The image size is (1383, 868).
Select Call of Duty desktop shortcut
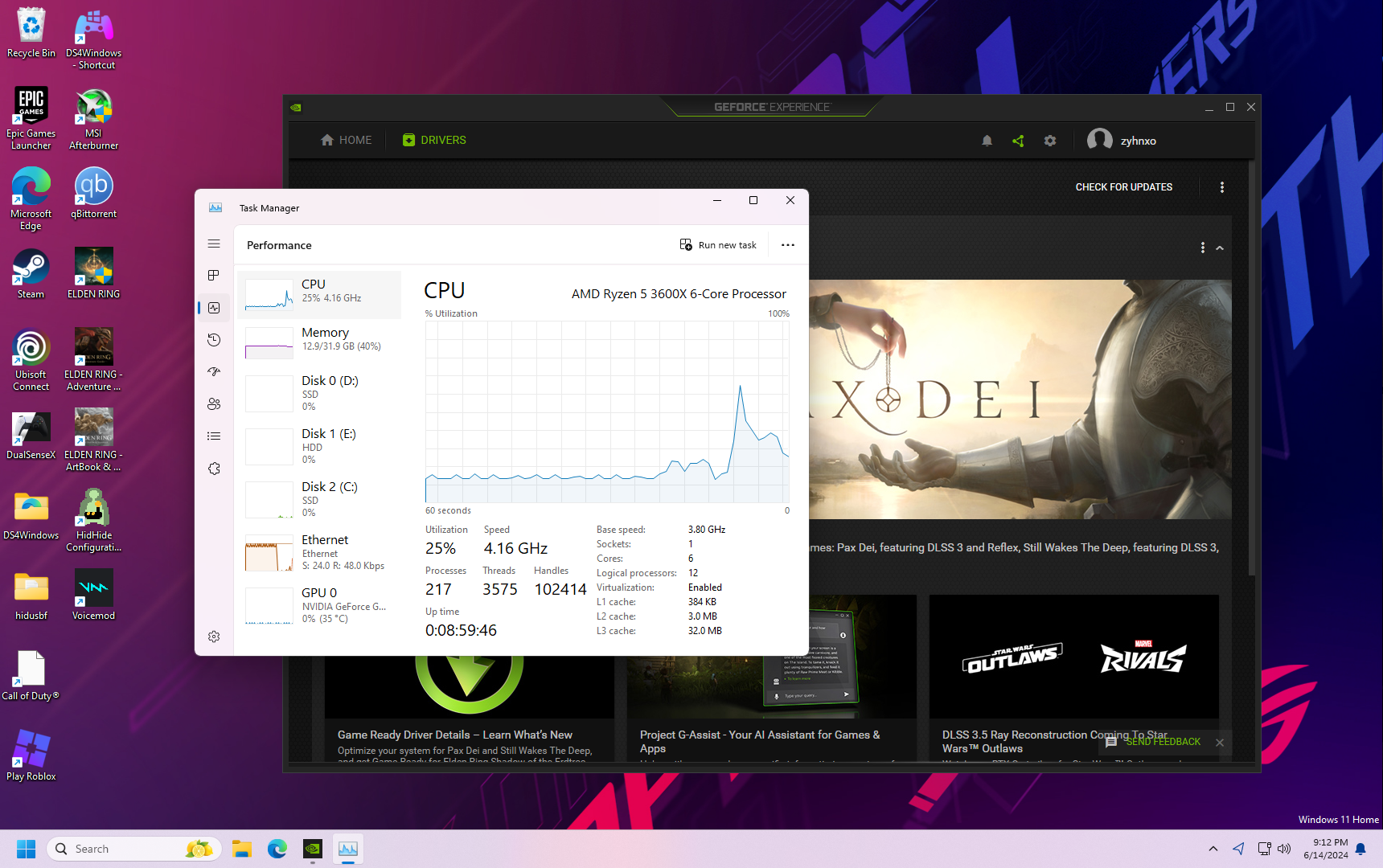(31, 675)
